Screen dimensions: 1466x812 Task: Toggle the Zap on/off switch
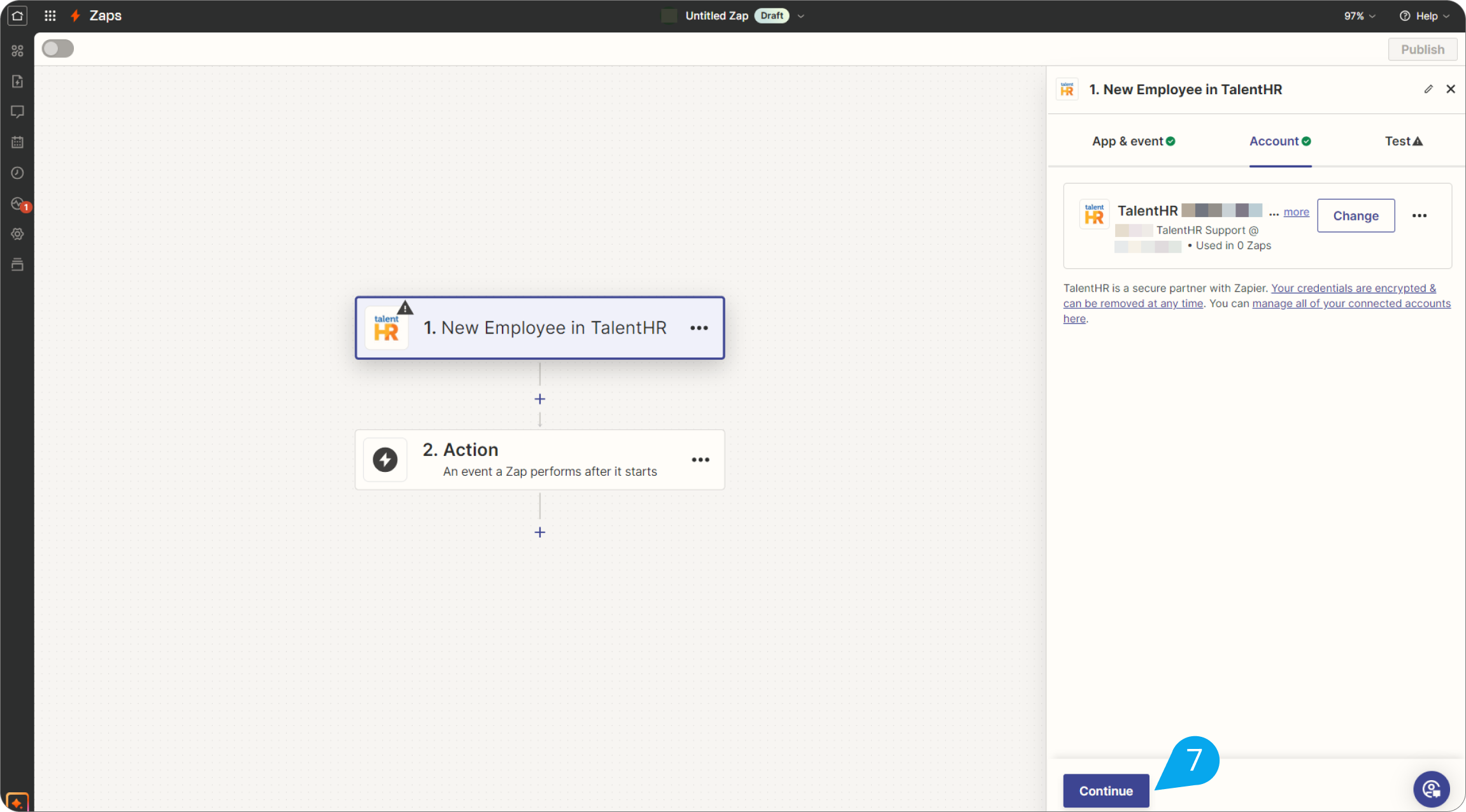point(58,49)
